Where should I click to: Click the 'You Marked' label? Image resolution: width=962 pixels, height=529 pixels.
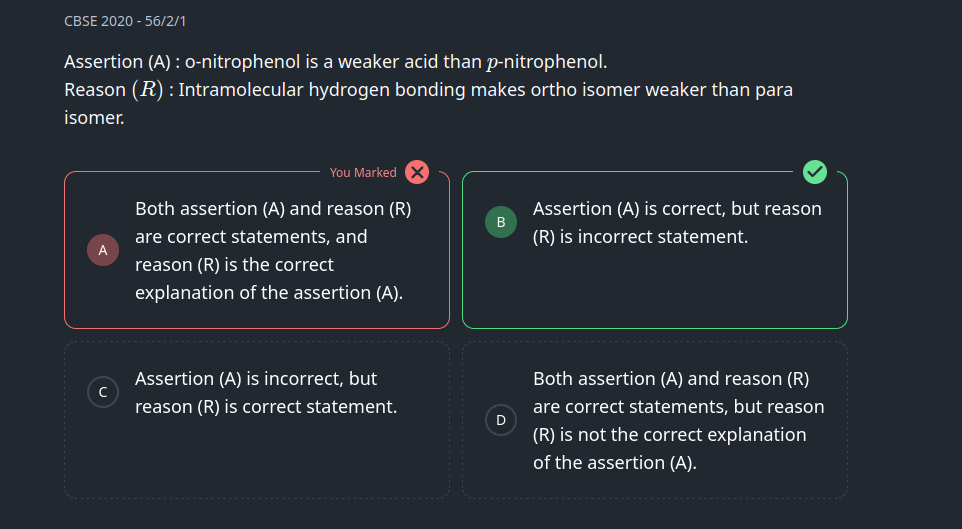pos(363,173)
